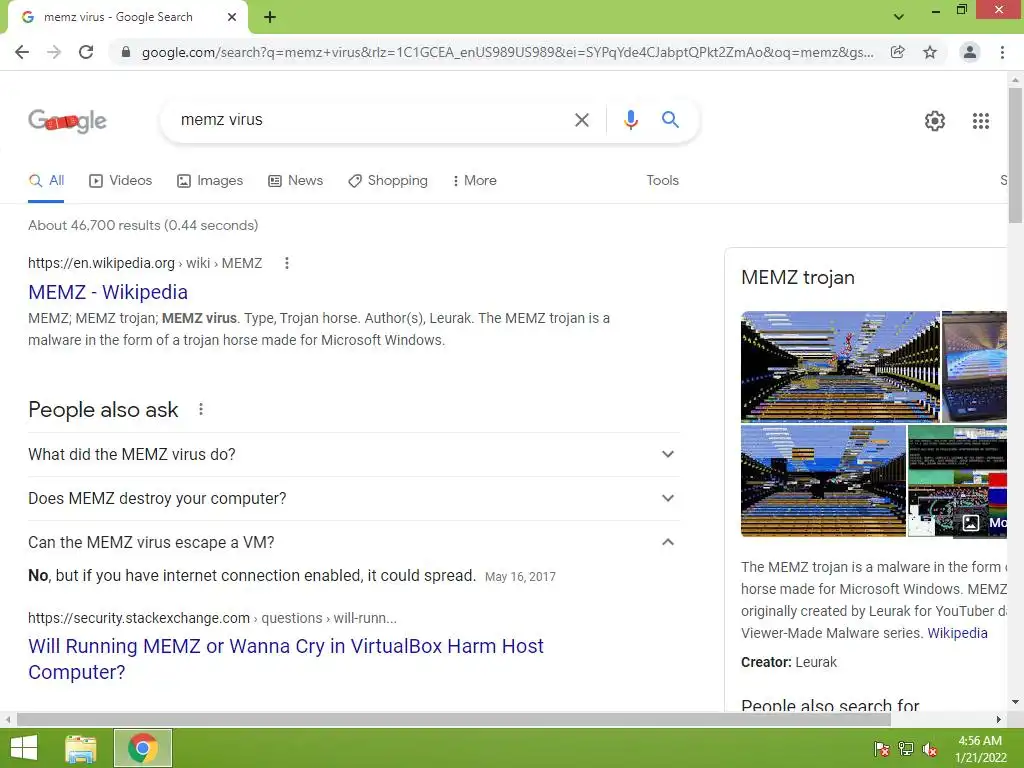Bookmark this page with the star icon

930,52
